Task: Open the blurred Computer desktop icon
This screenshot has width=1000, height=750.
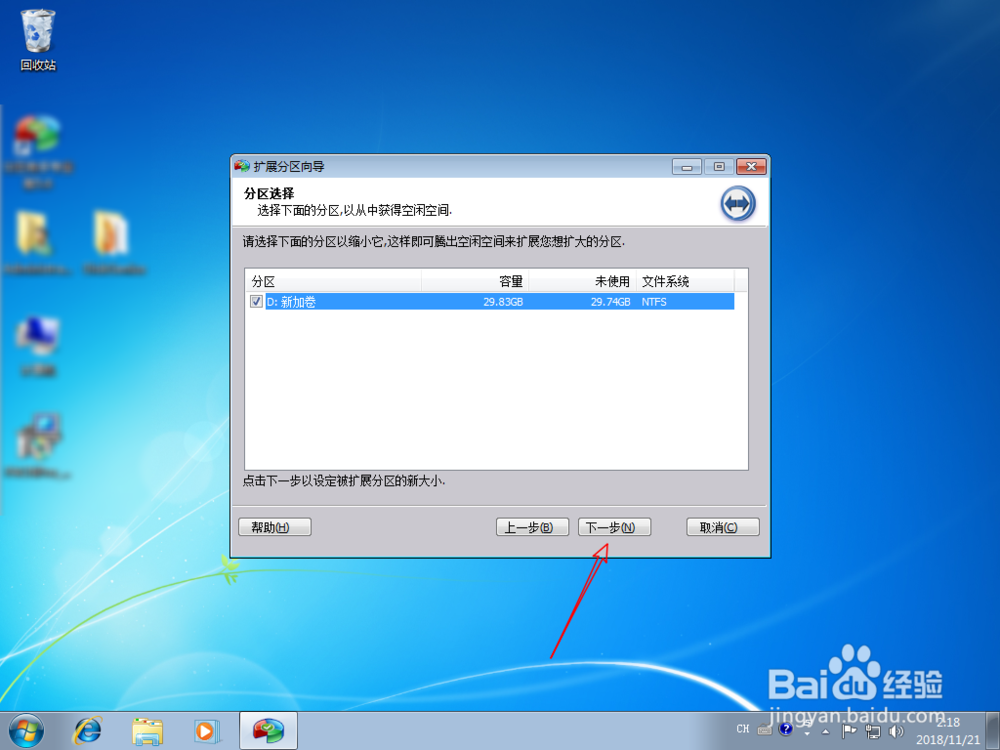Action: point(38,346)
